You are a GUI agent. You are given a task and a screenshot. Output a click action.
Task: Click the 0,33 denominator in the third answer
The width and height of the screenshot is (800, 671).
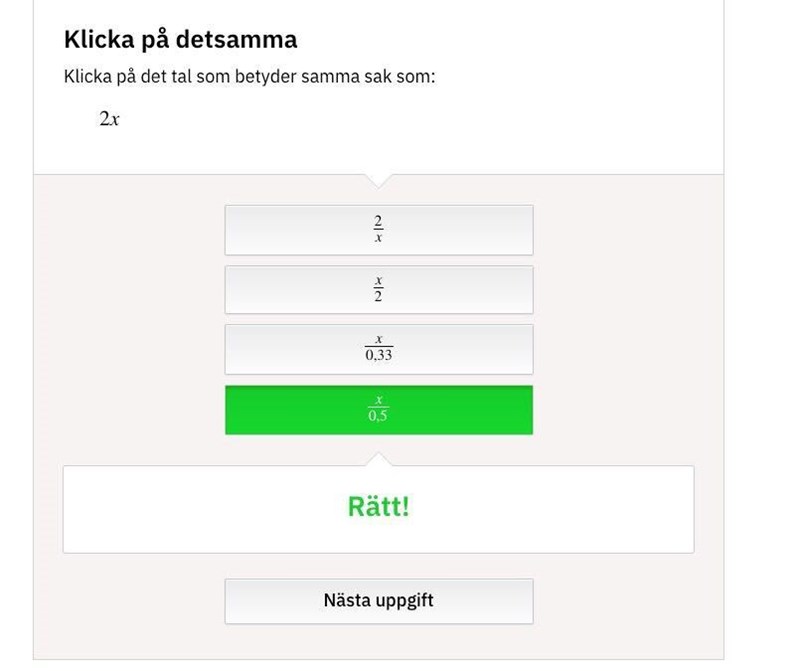click(378, 356)
